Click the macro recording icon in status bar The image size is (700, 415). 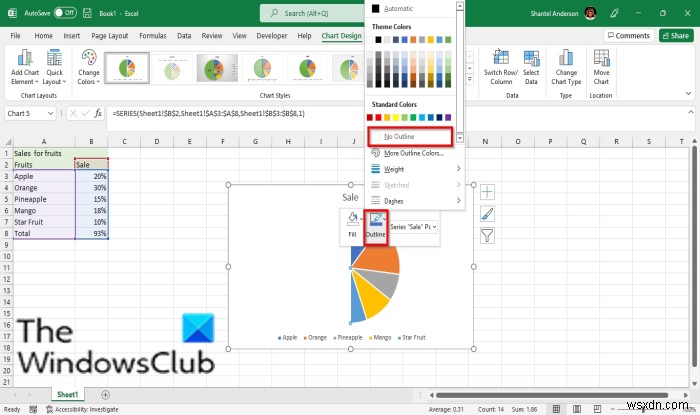[x=33, y=409]
